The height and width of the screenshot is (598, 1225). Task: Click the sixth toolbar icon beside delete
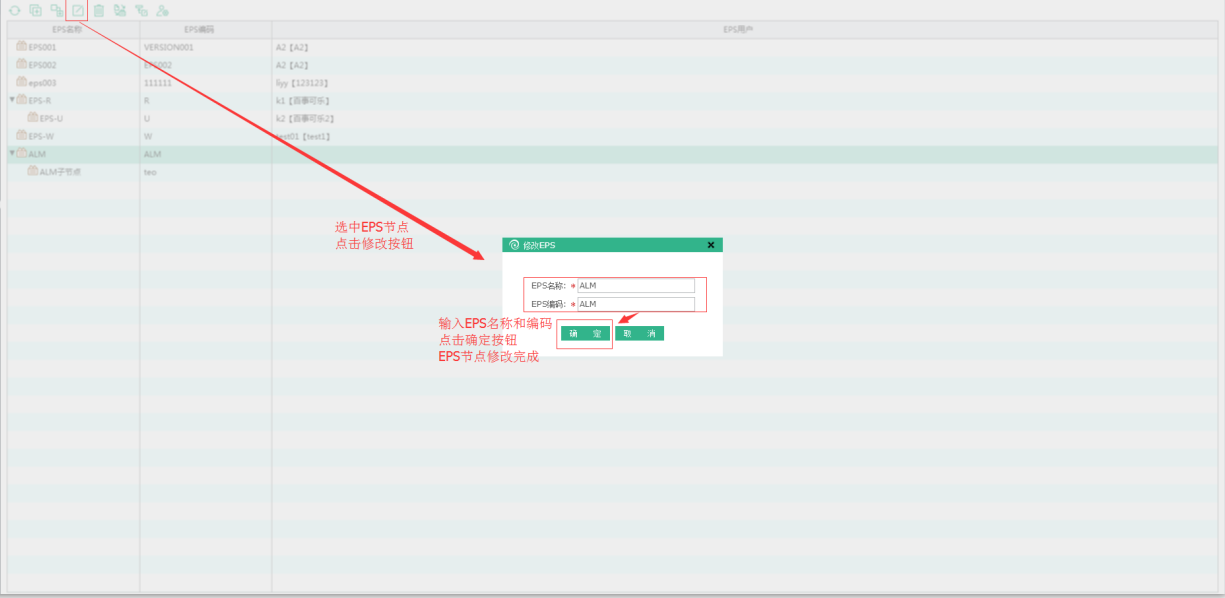pyautogui.click(x=120, y=10)
